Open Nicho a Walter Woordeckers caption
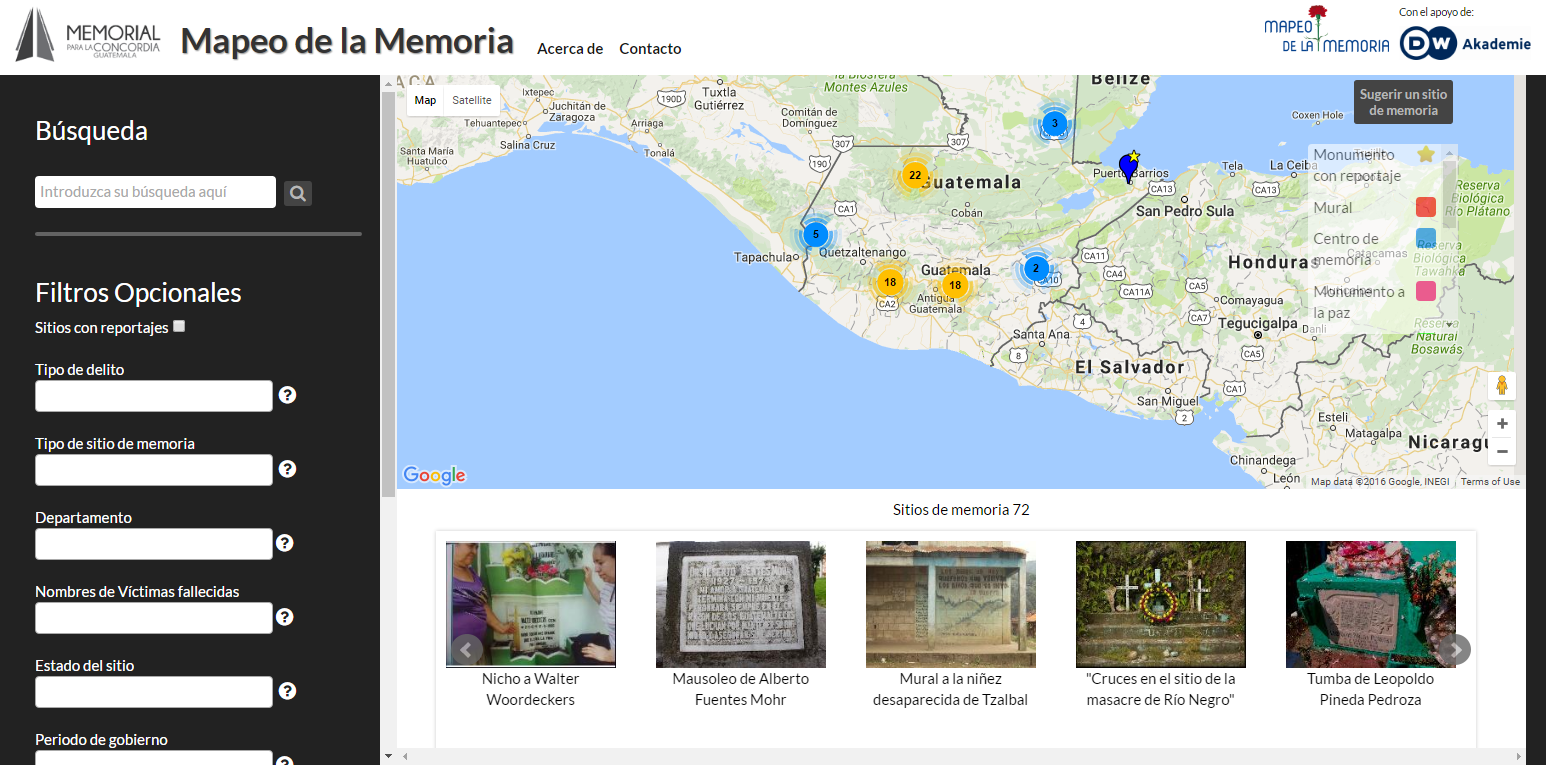This screenshot has width=1546, height=765. (531, 689)
